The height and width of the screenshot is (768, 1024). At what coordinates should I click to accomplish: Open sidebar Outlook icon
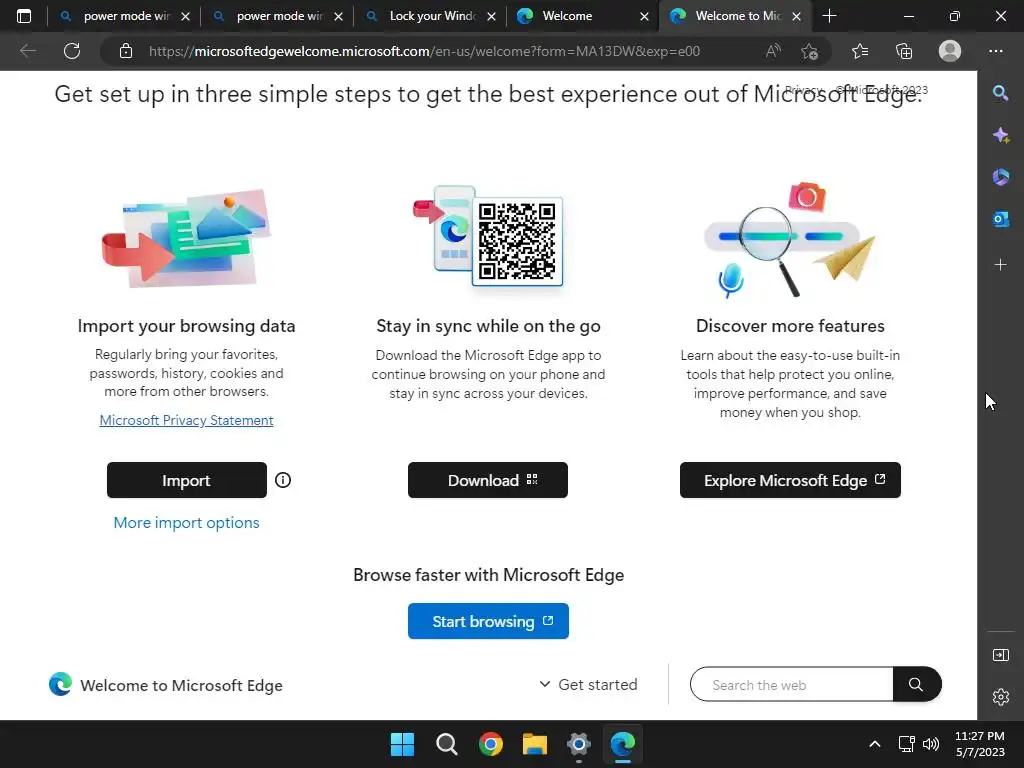coord(1000,219)
